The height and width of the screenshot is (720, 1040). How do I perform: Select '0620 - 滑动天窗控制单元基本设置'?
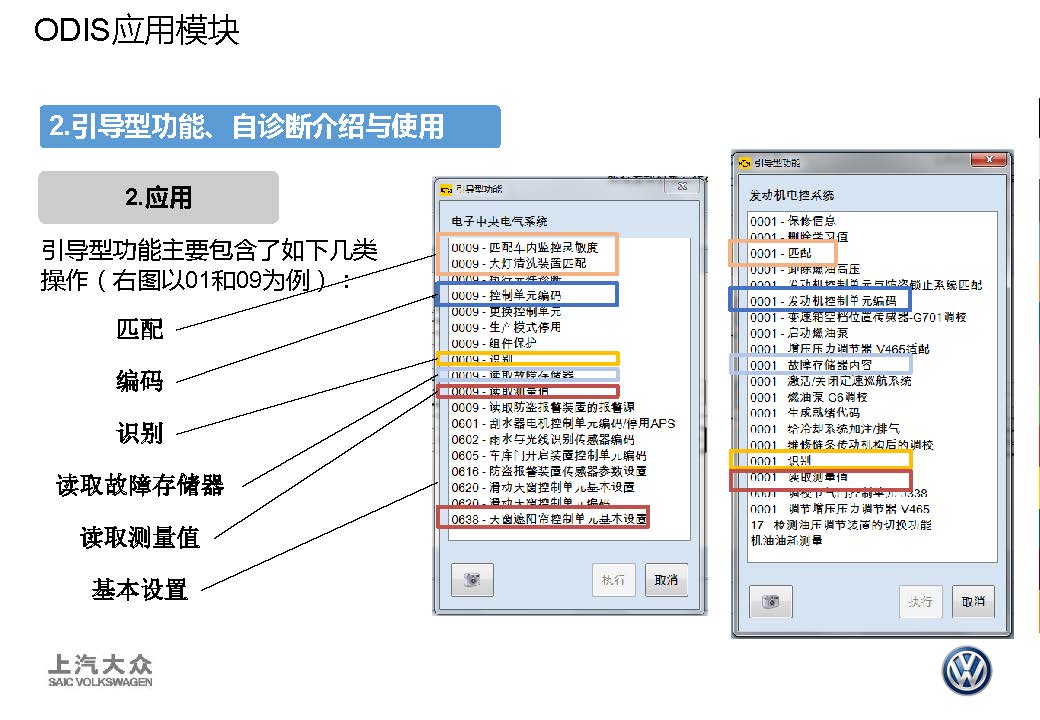[x=543, y=487]
